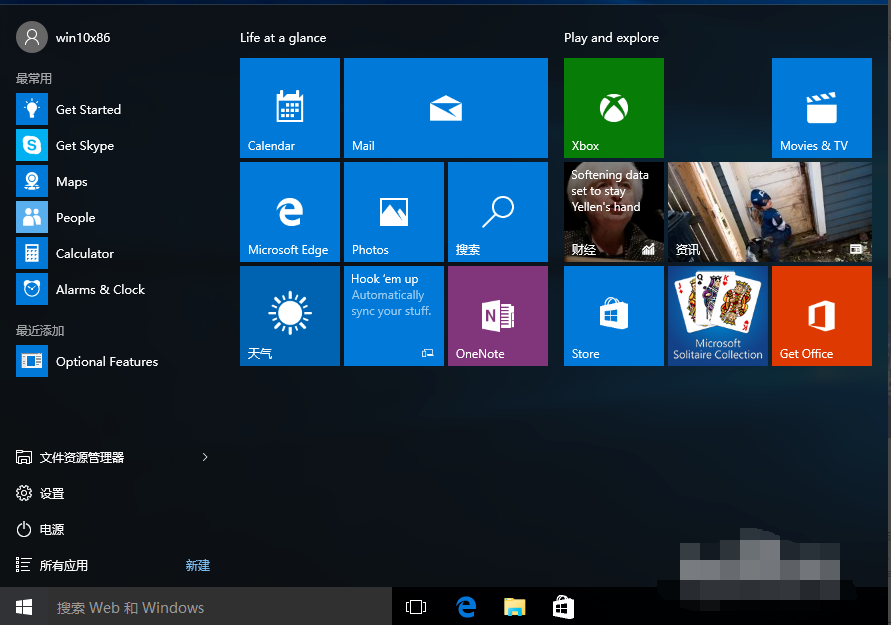This screenshot has height=625, width=891.
Task: Launch the Store tile
Action: (613, 316)
